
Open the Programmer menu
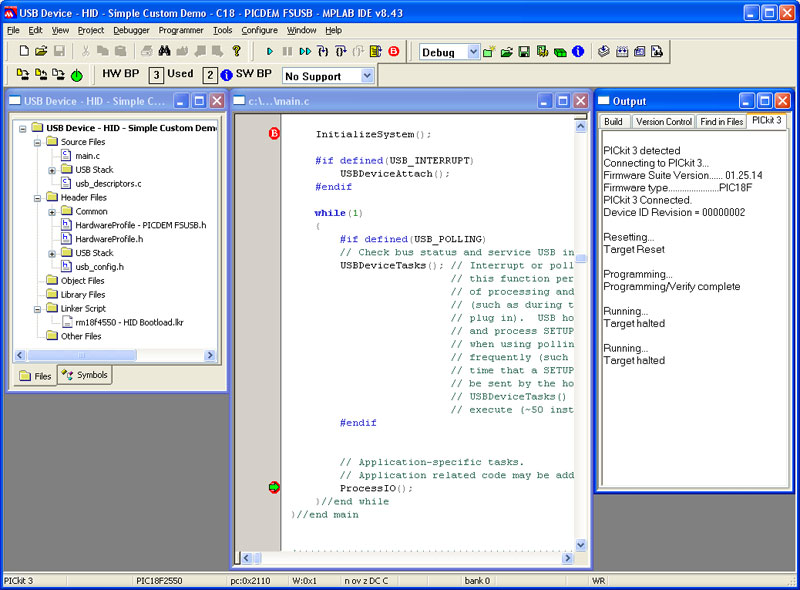pos(181,30)
